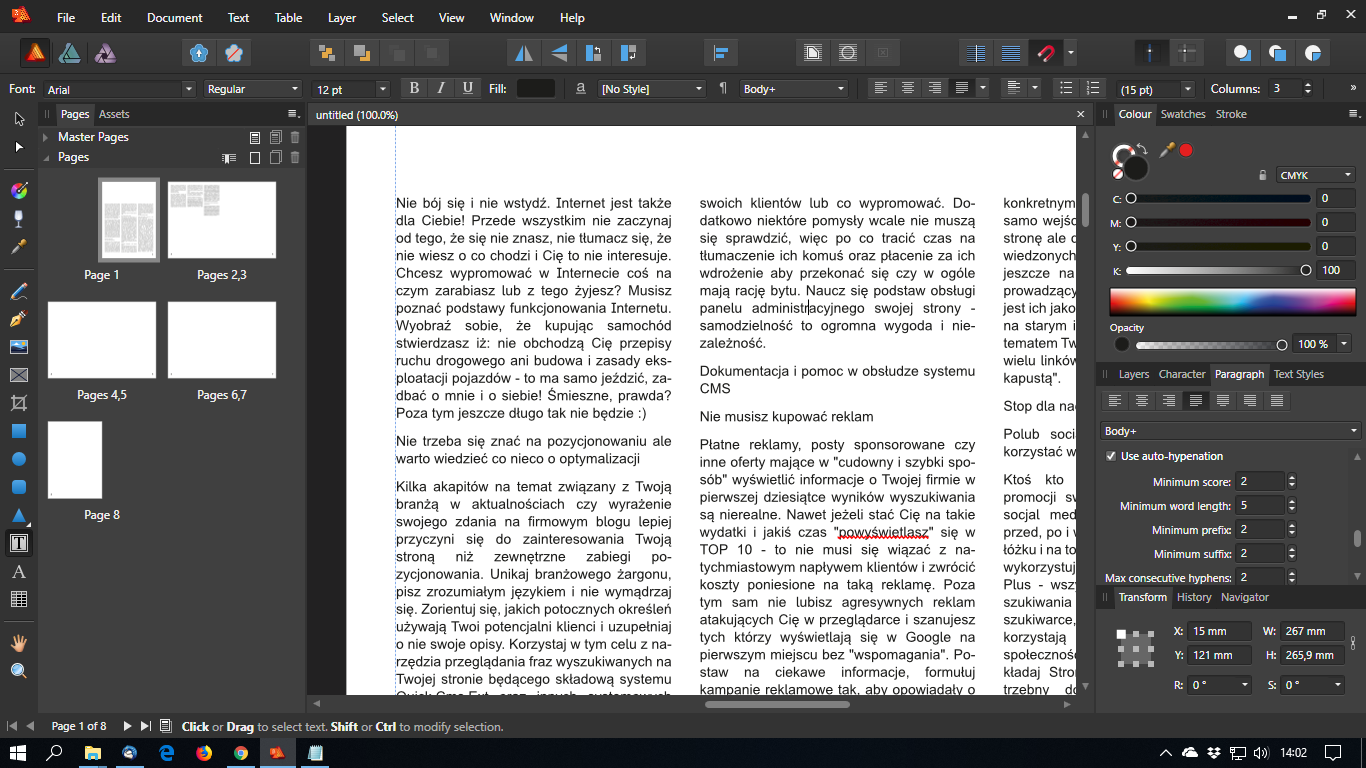The height and width of the screenshot is (768, 1366).
Task: Expand the Master Pages section
Action: [x=46, y=137]
